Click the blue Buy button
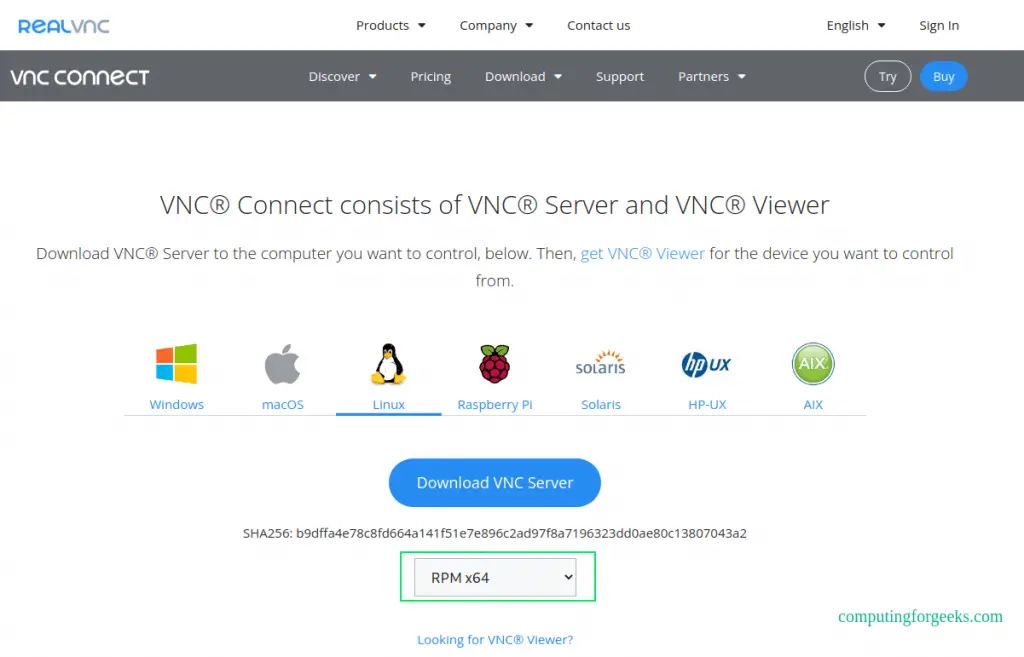1024x657 pixels. (944, 76)
